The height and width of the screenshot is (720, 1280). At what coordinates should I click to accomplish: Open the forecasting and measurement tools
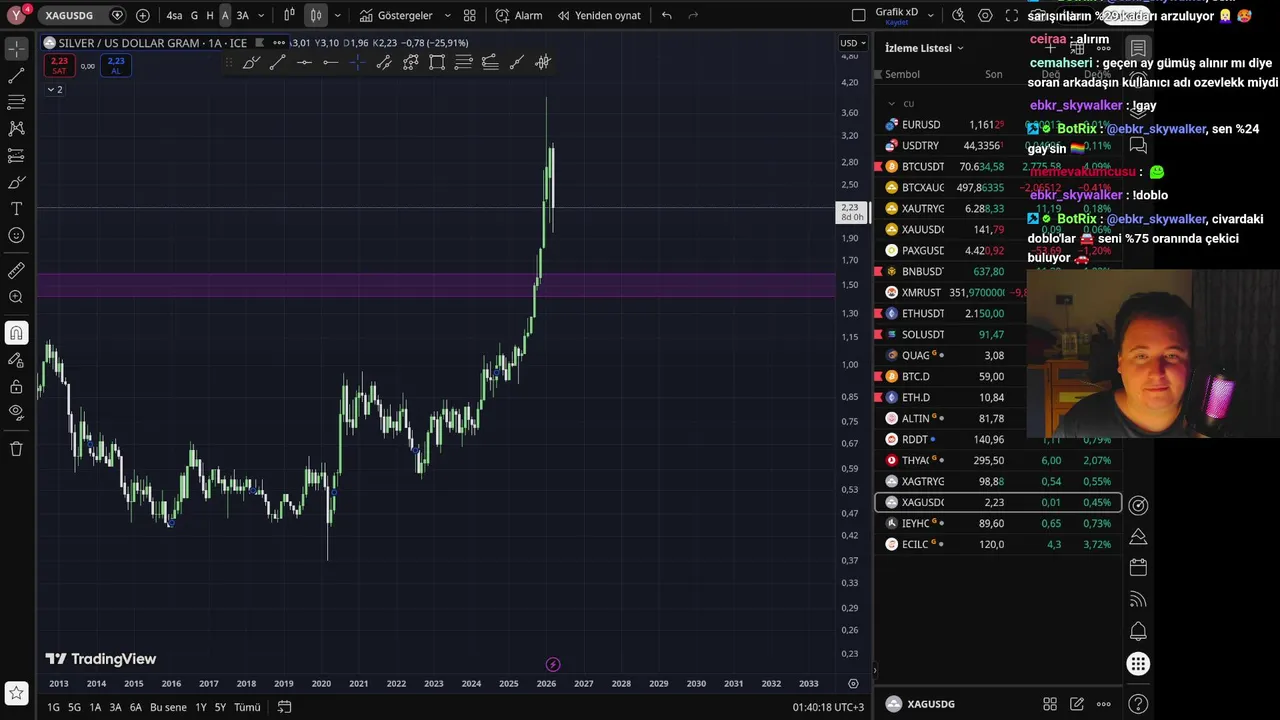click(x=16, y=156)
